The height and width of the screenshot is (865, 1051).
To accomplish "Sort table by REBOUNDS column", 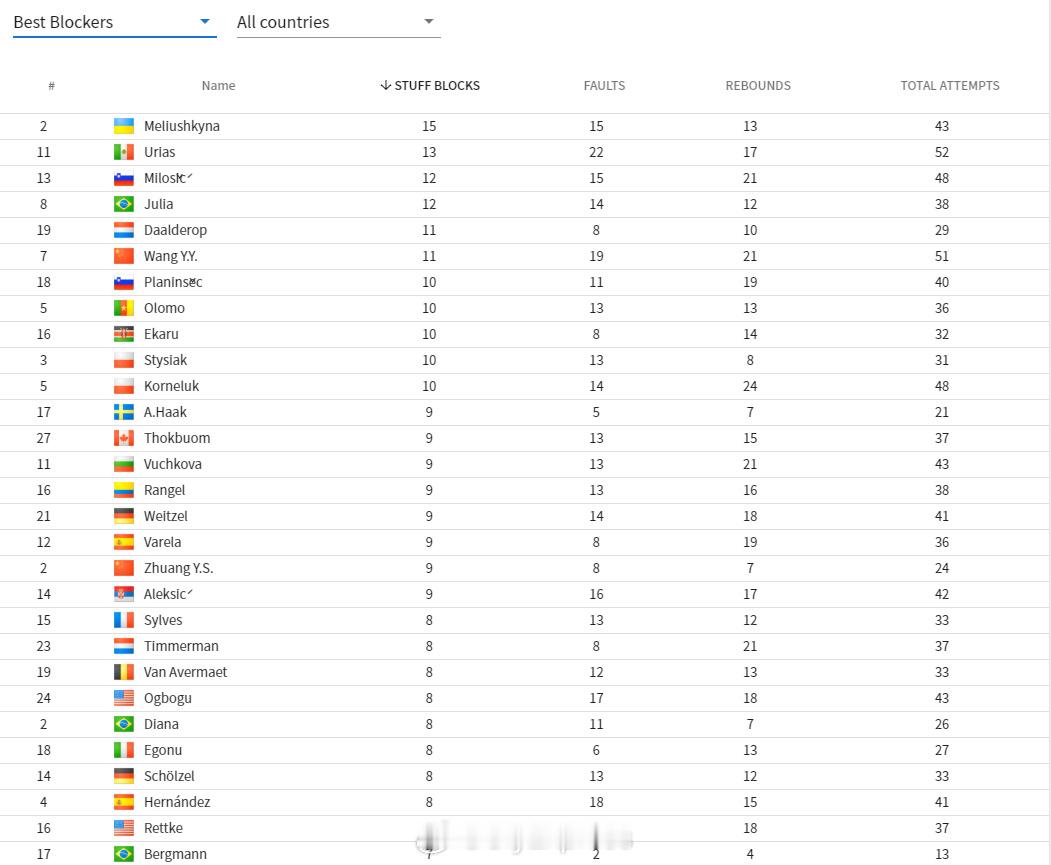I will [x=757, y=86].
